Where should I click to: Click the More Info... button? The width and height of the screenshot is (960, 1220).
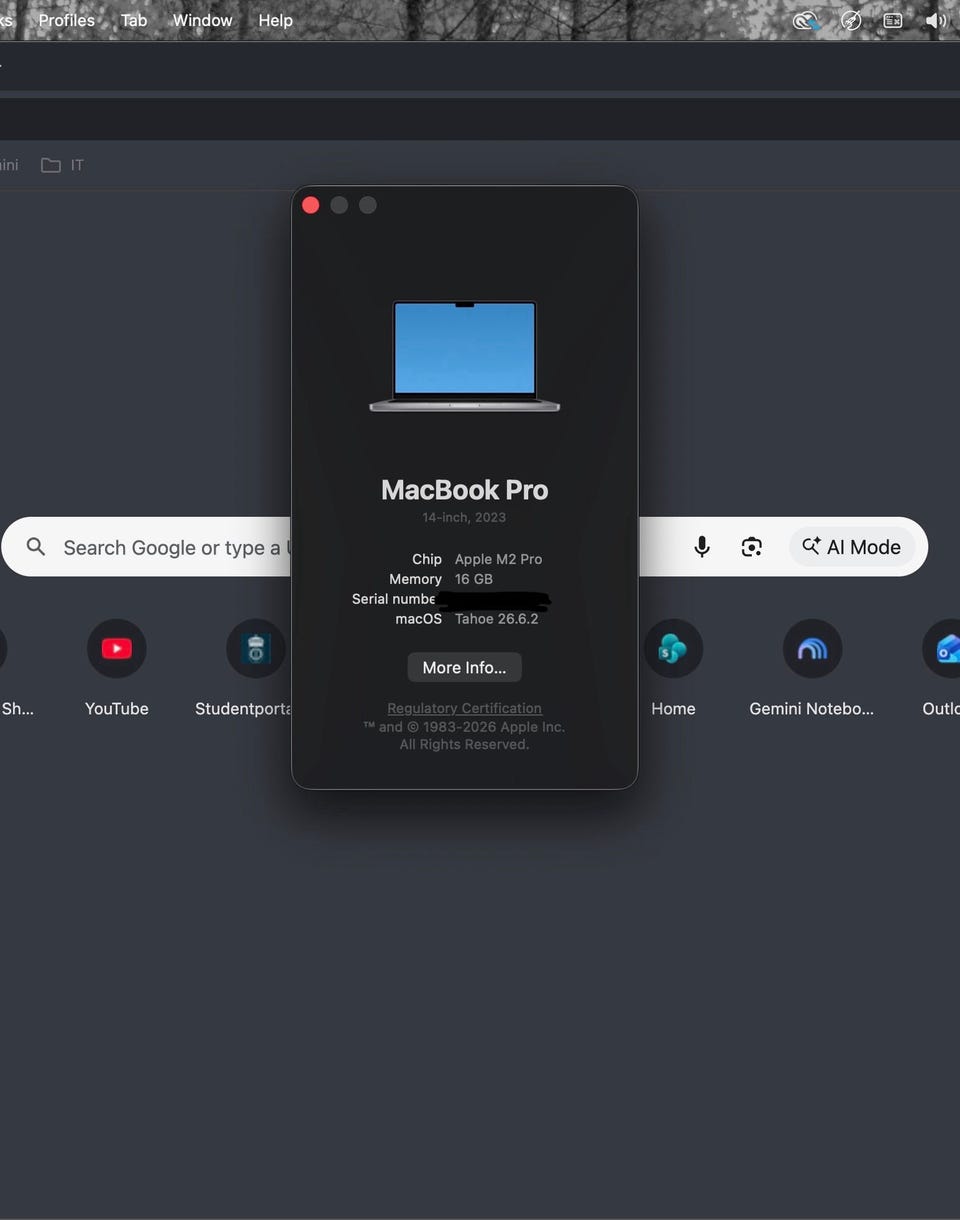pos(464,667)
